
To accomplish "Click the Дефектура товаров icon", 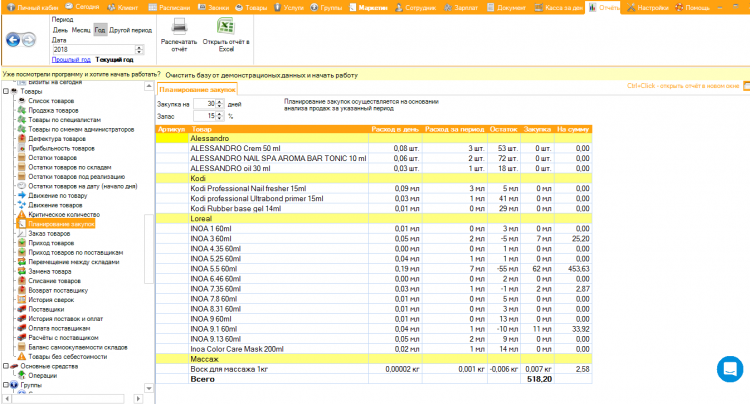I will pyautogui.click(x=22, y=139).
